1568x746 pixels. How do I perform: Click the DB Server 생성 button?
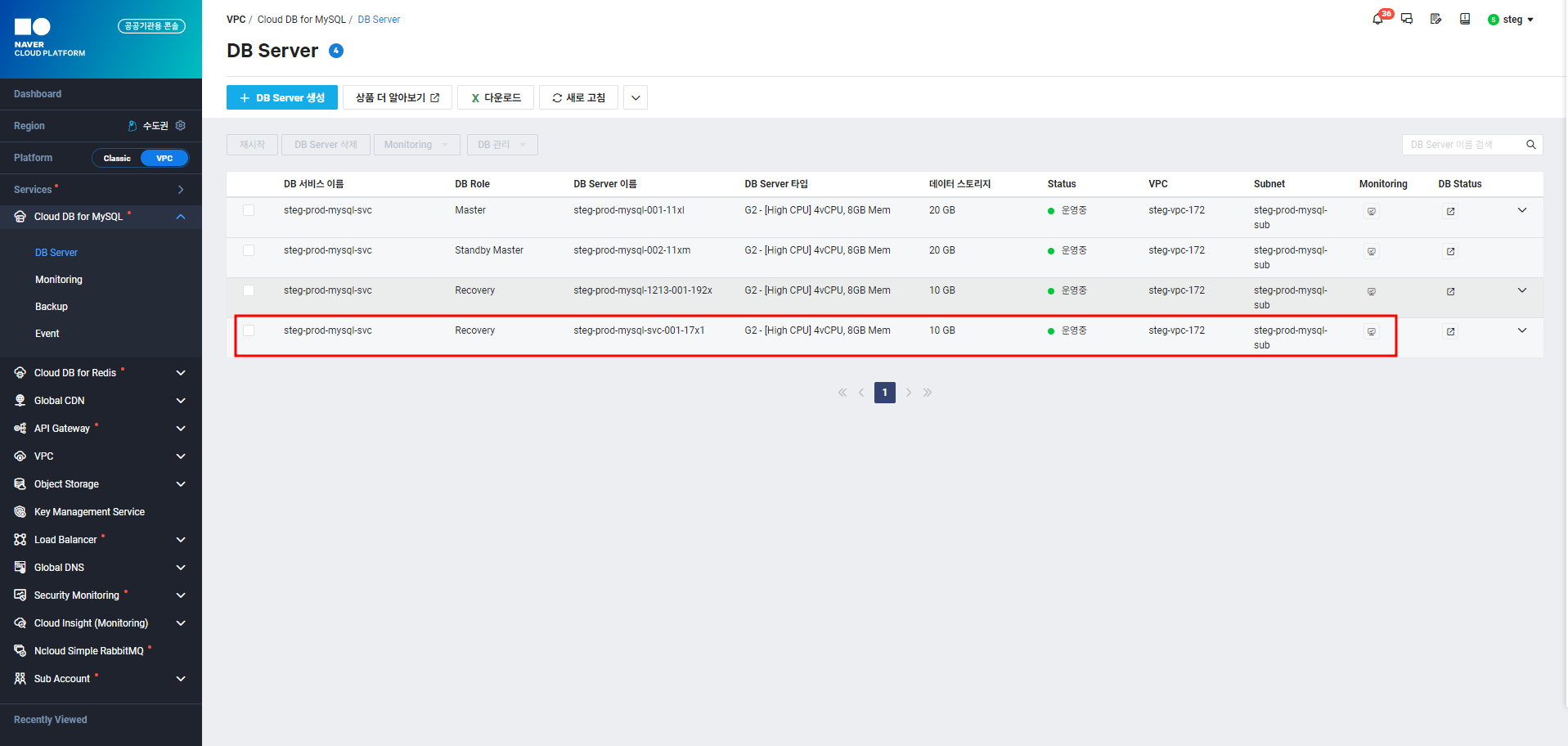282,97
